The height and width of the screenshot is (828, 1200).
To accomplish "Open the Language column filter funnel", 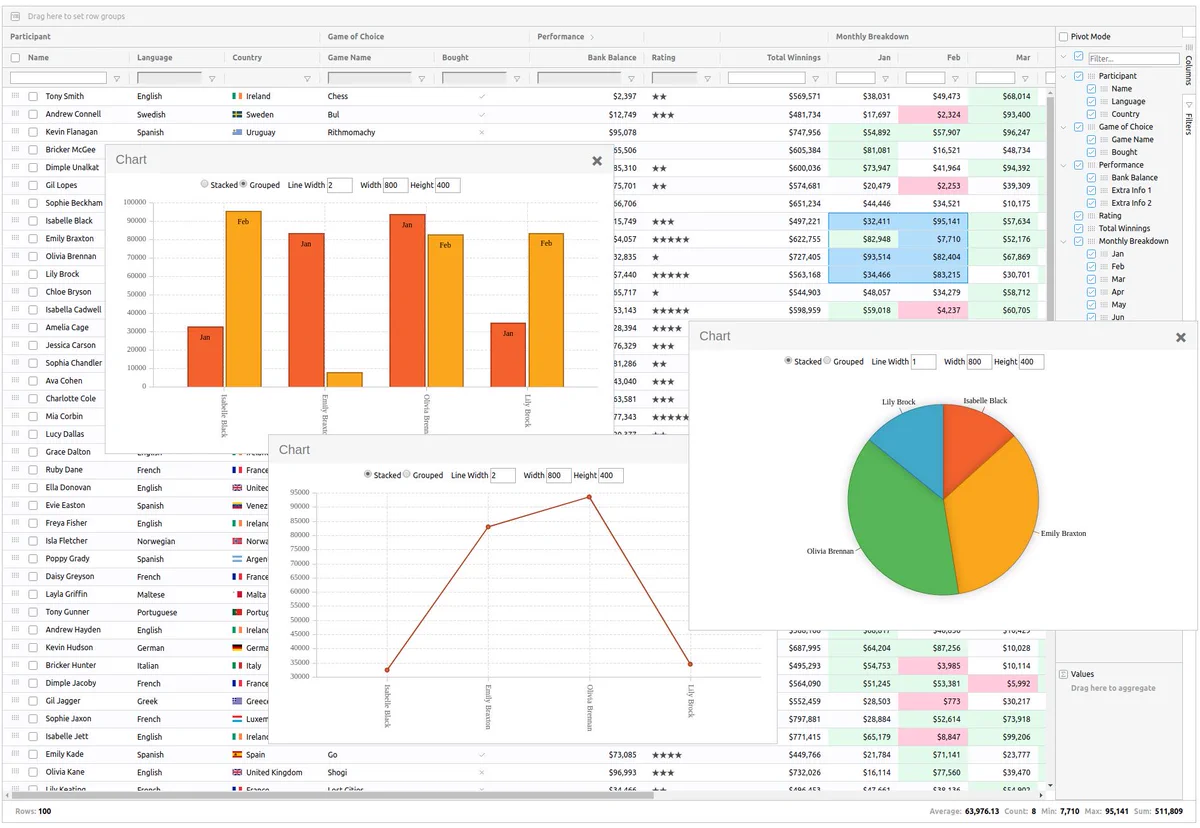I will click(212, 78).
